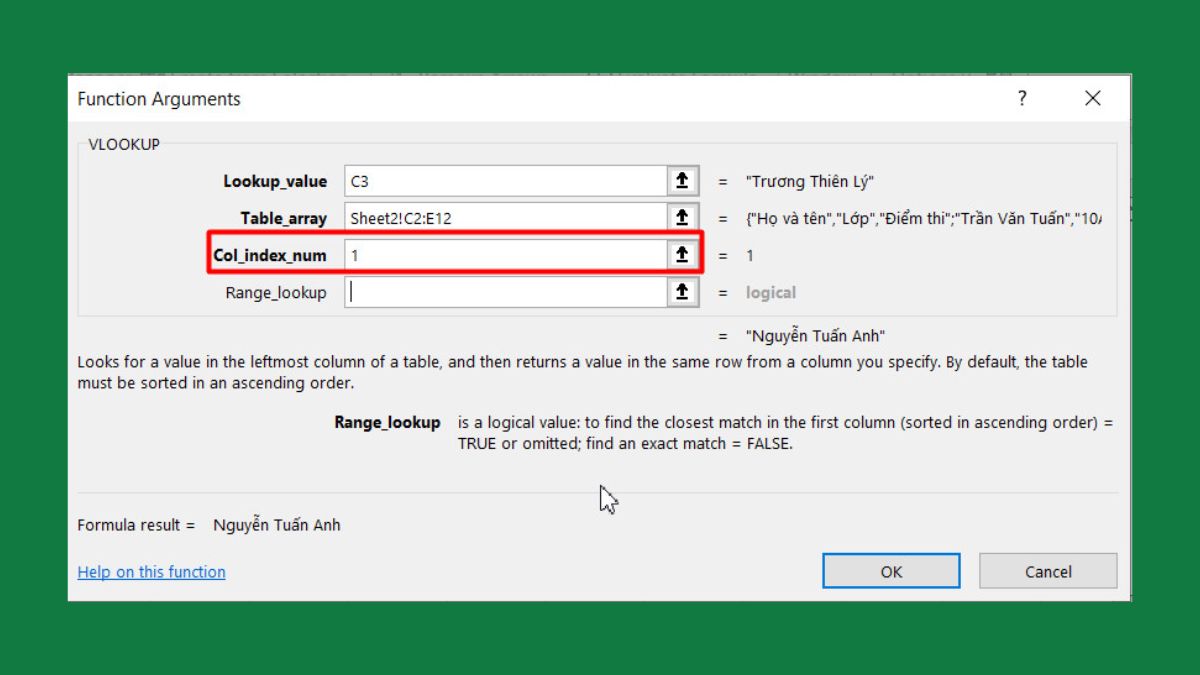Click the Cancel button
Screen dimensions: 1200x675
(1048, 571)
